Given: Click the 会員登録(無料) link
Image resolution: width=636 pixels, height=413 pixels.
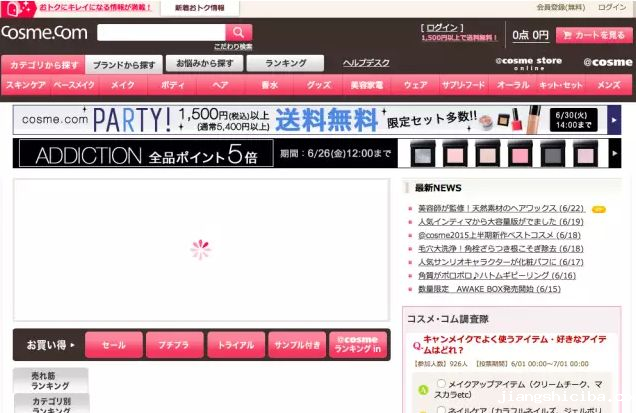Looking at the screenshot, I should (x=561, y=7).
